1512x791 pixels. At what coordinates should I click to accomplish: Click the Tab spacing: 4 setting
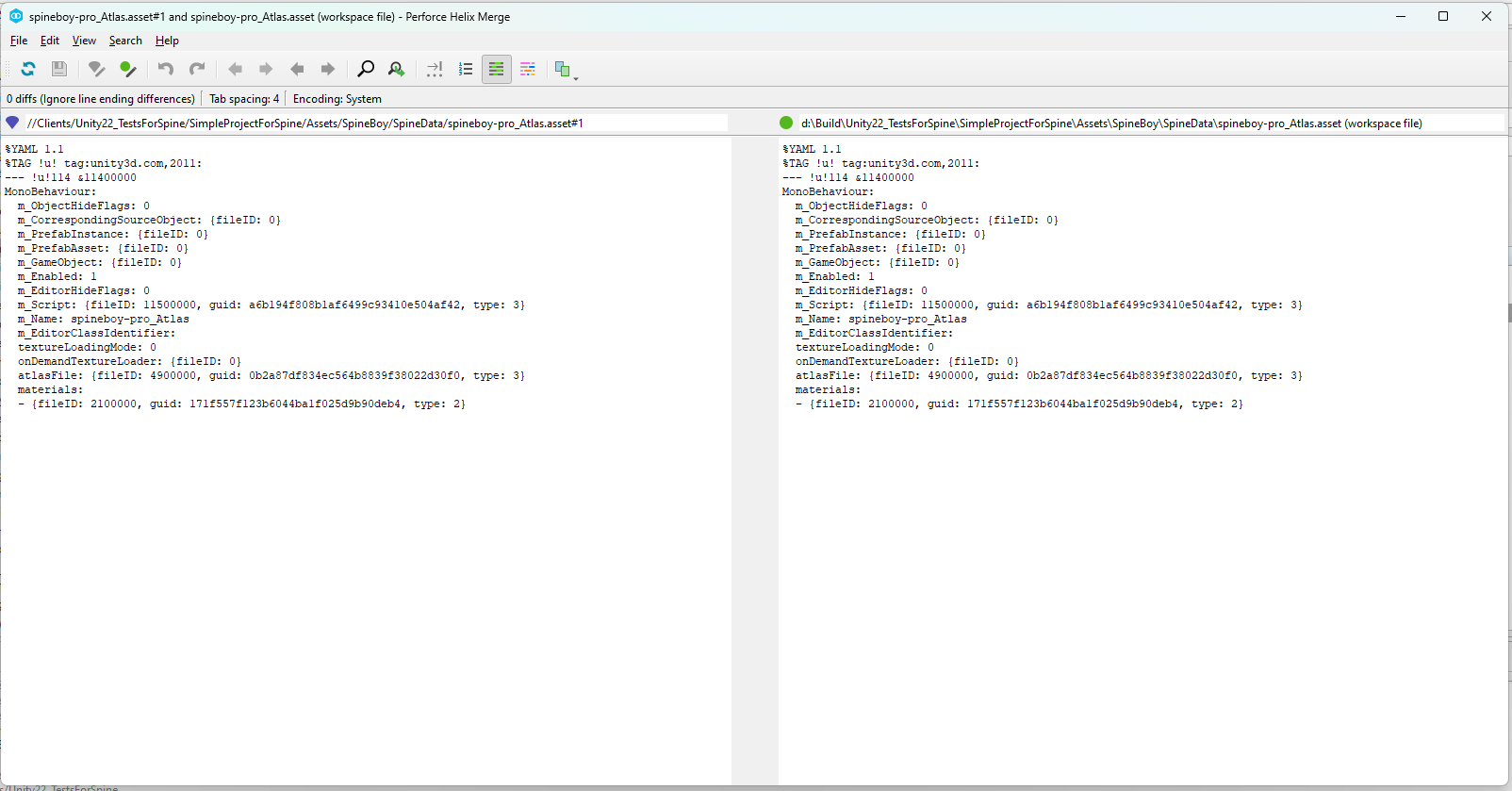point(244,99)
